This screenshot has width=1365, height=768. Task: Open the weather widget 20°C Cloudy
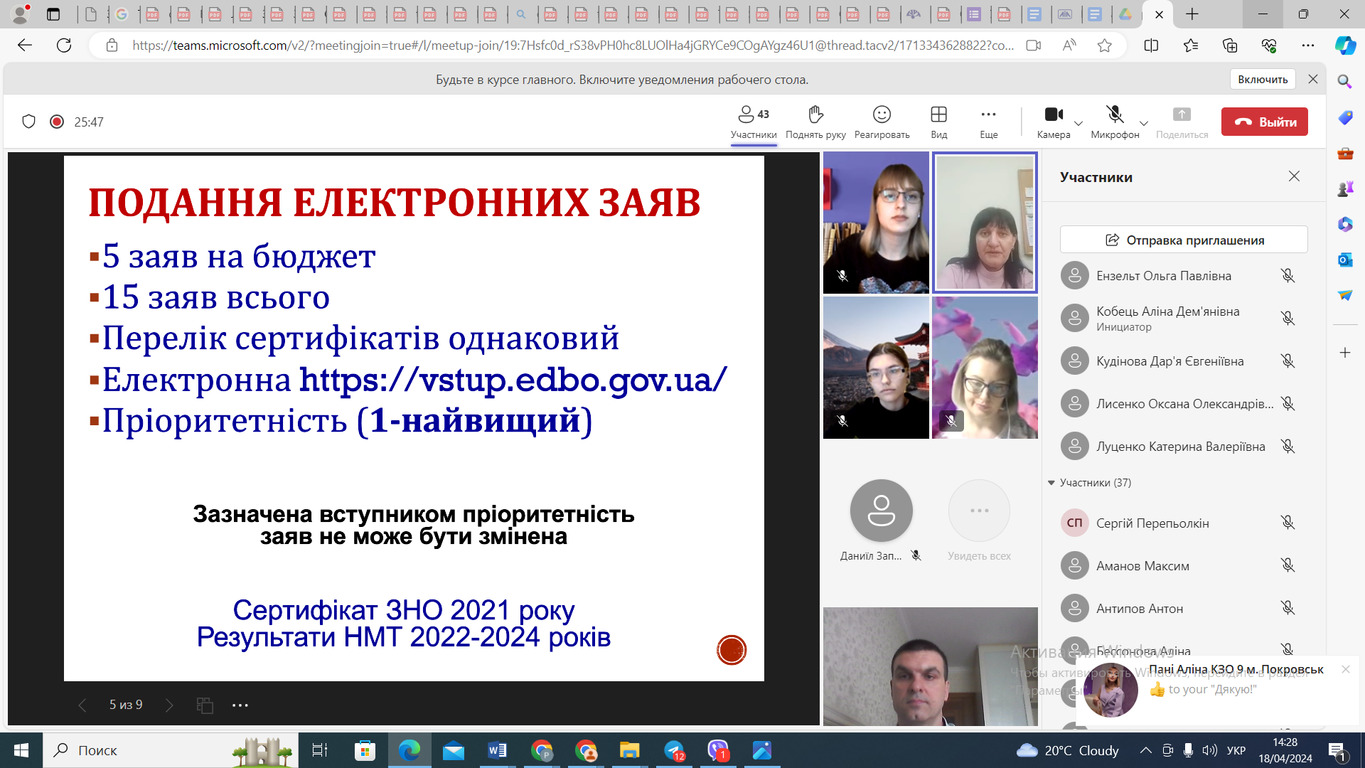pyautogui.click(x=1068, y=750)
